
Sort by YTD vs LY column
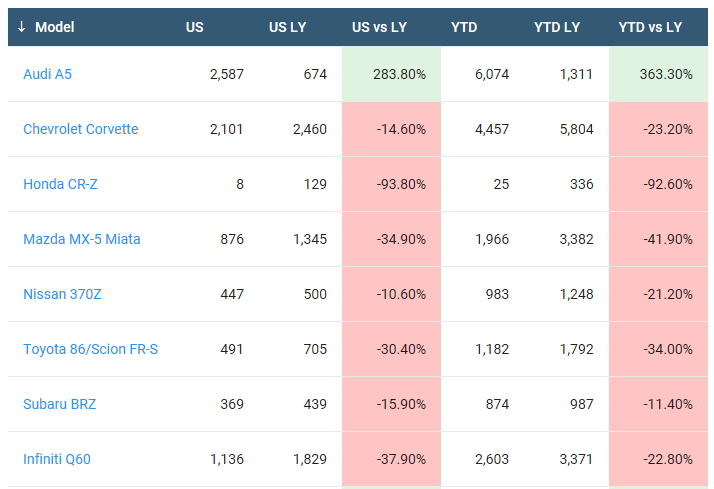tap(650, 27)
